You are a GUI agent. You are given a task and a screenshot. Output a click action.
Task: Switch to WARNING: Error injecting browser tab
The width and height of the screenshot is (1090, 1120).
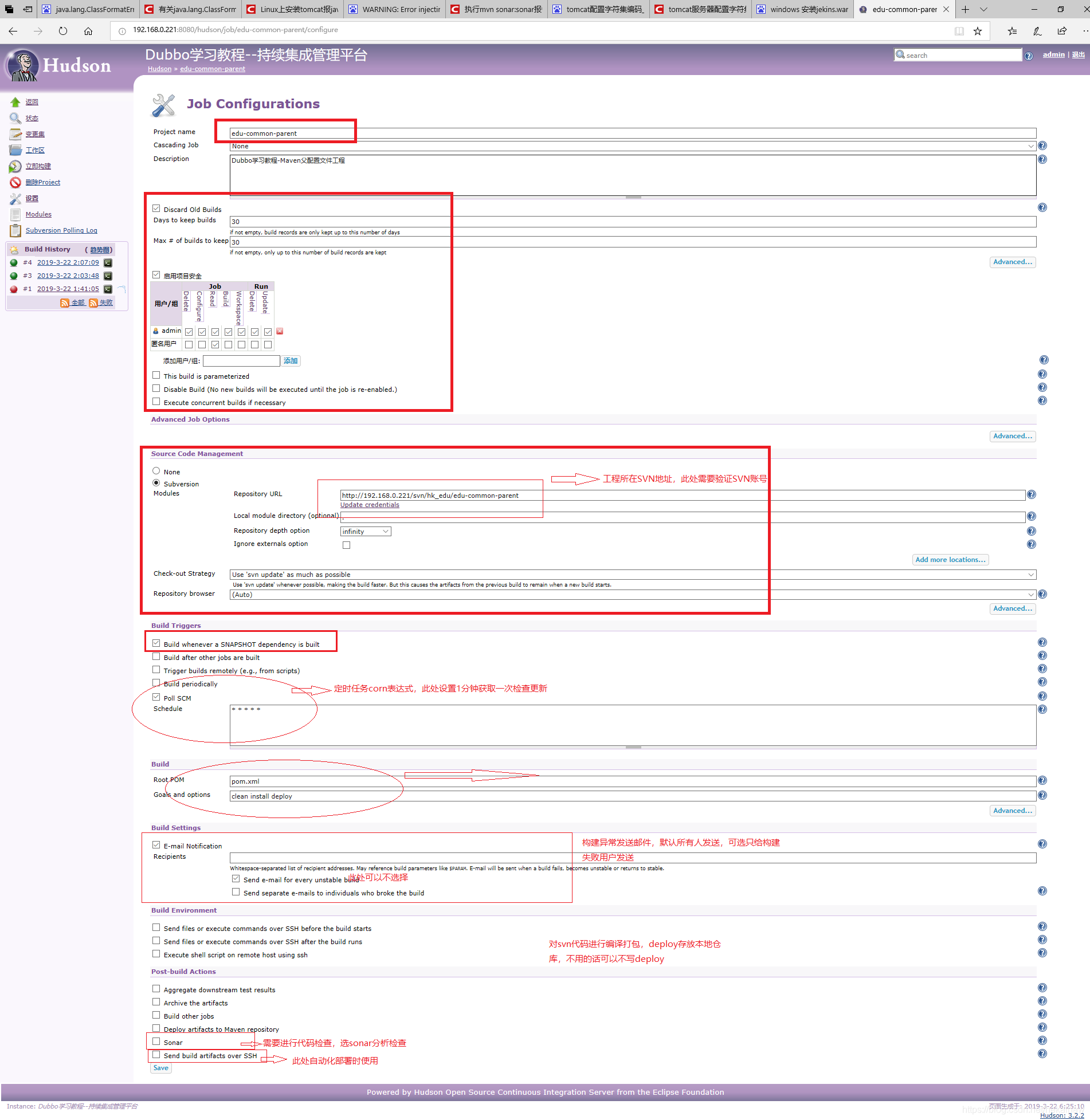click(394, 9)
